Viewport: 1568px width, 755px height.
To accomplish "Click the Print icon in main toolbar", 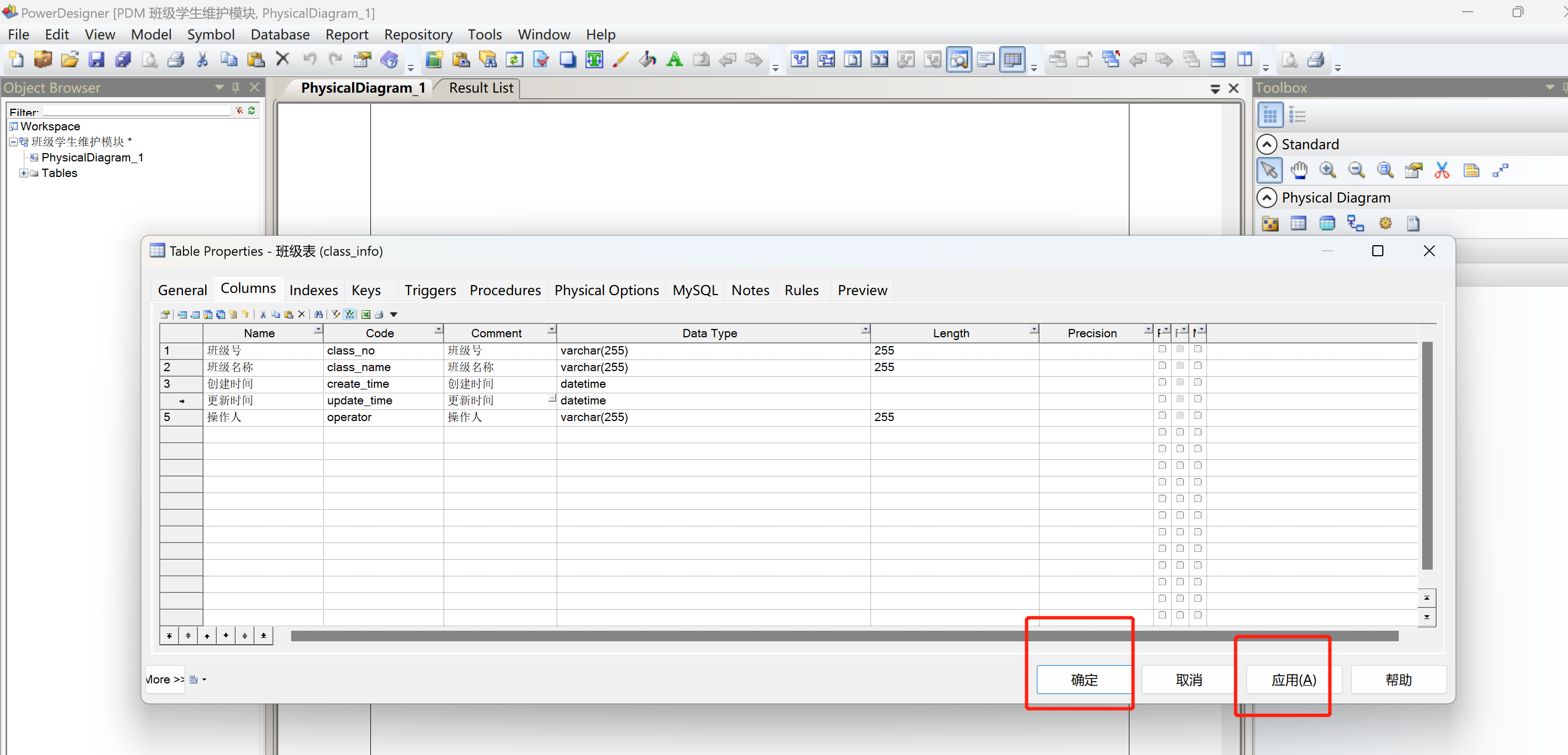I will [x=176, y=60].
